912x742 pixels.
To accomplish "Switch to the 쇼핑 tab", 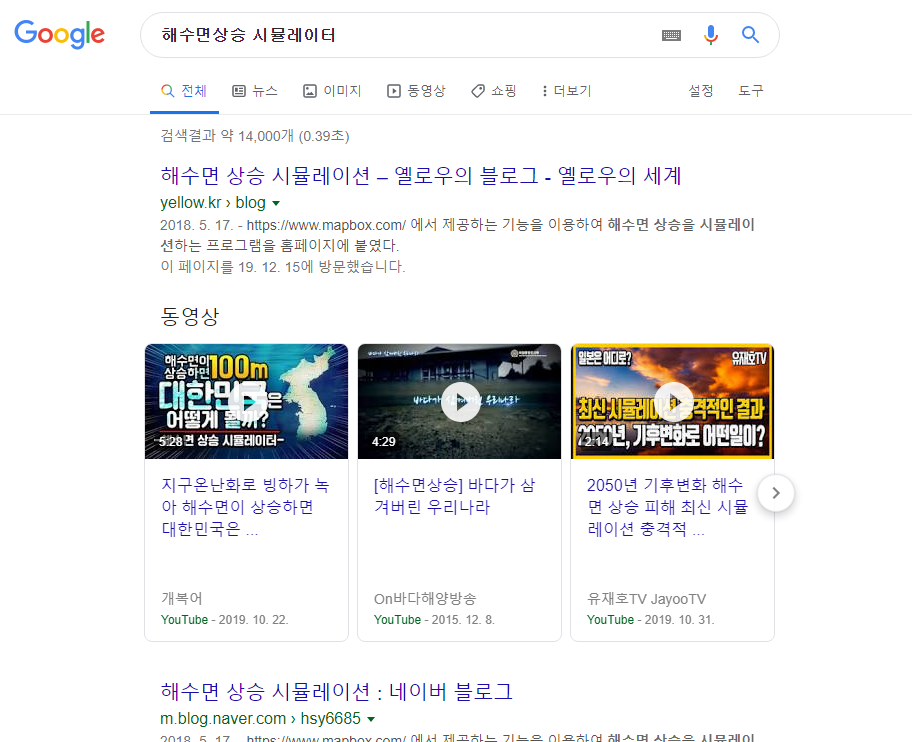I will coord(493,91).
